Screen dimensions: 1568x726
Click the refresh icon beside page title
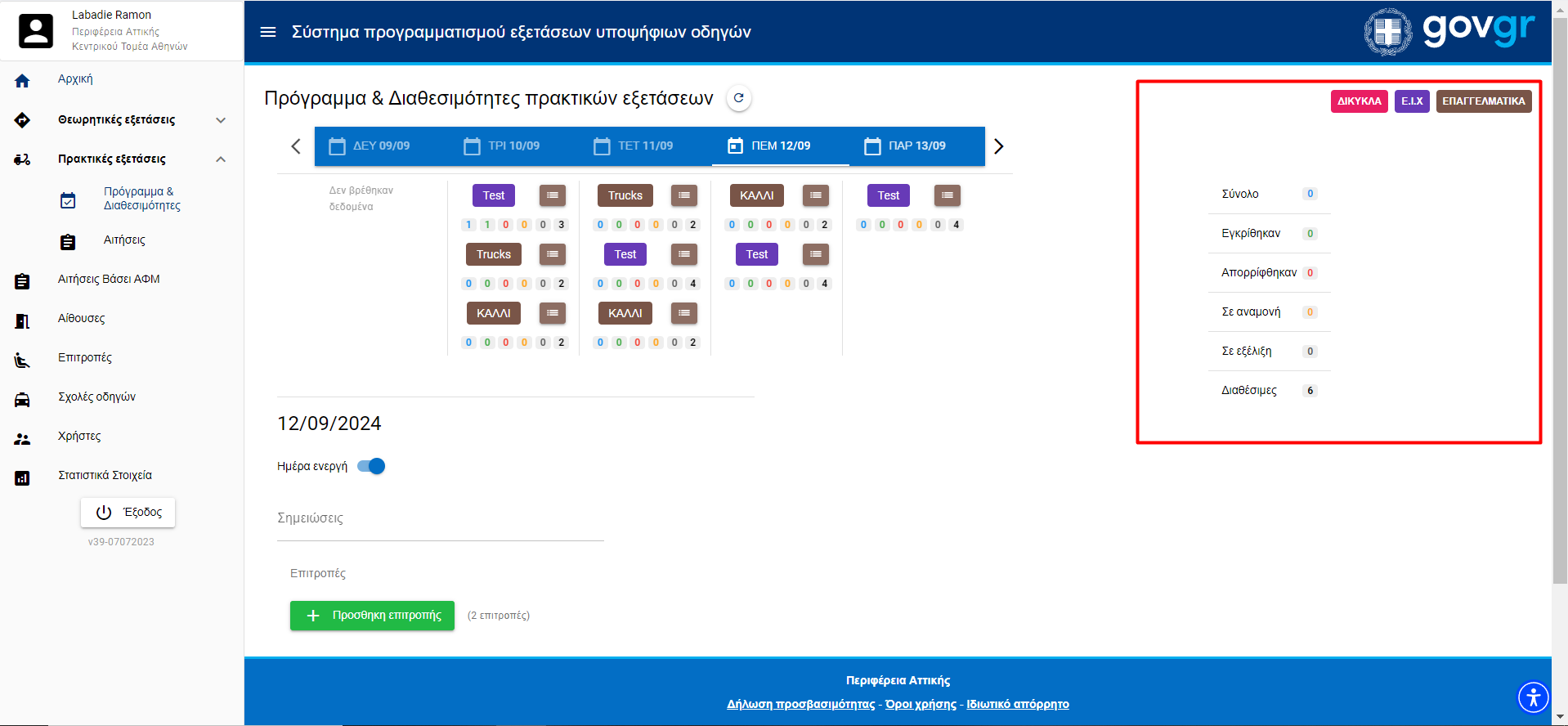[738, 98]
